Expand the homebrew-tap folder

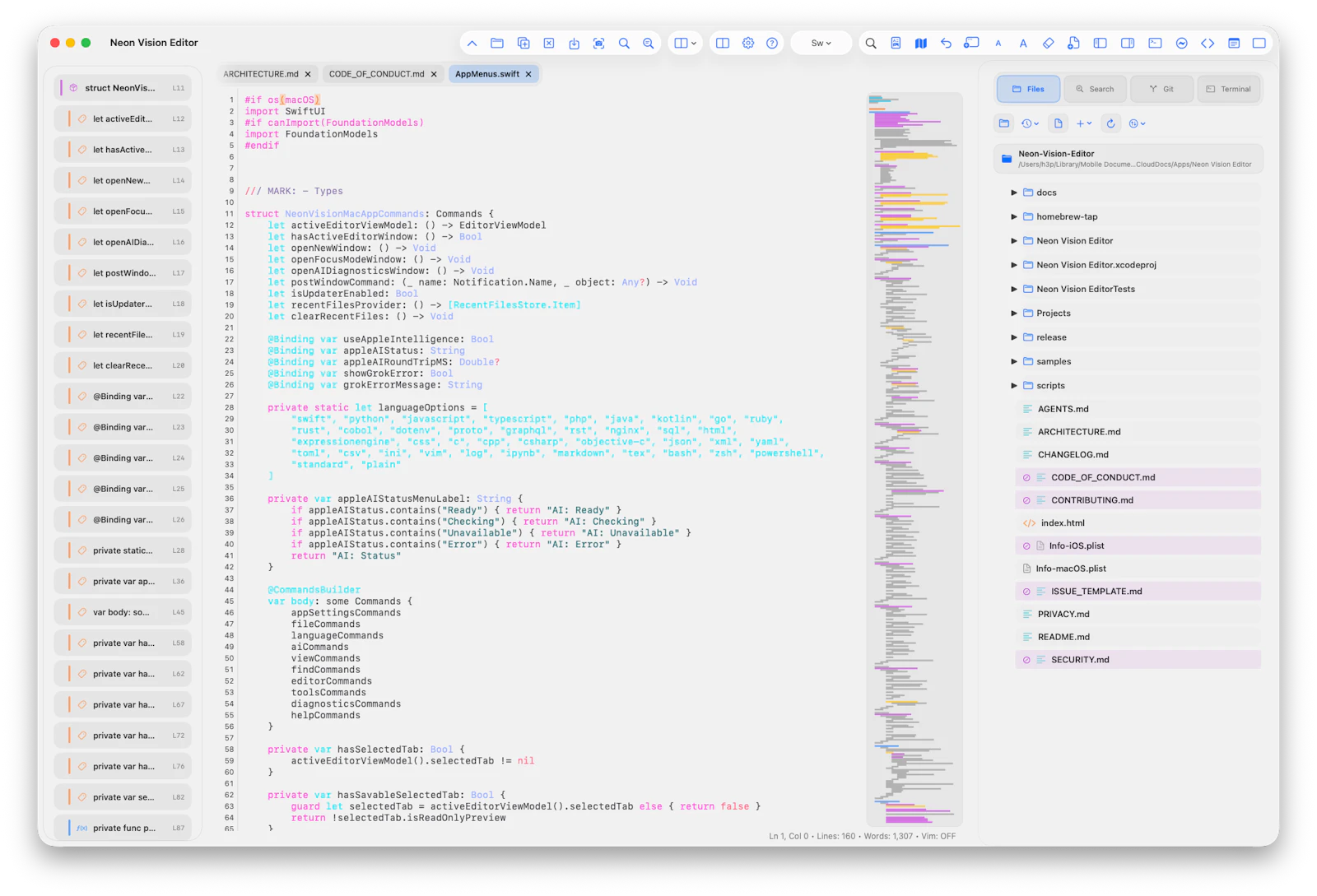(x=1014, y=217)
